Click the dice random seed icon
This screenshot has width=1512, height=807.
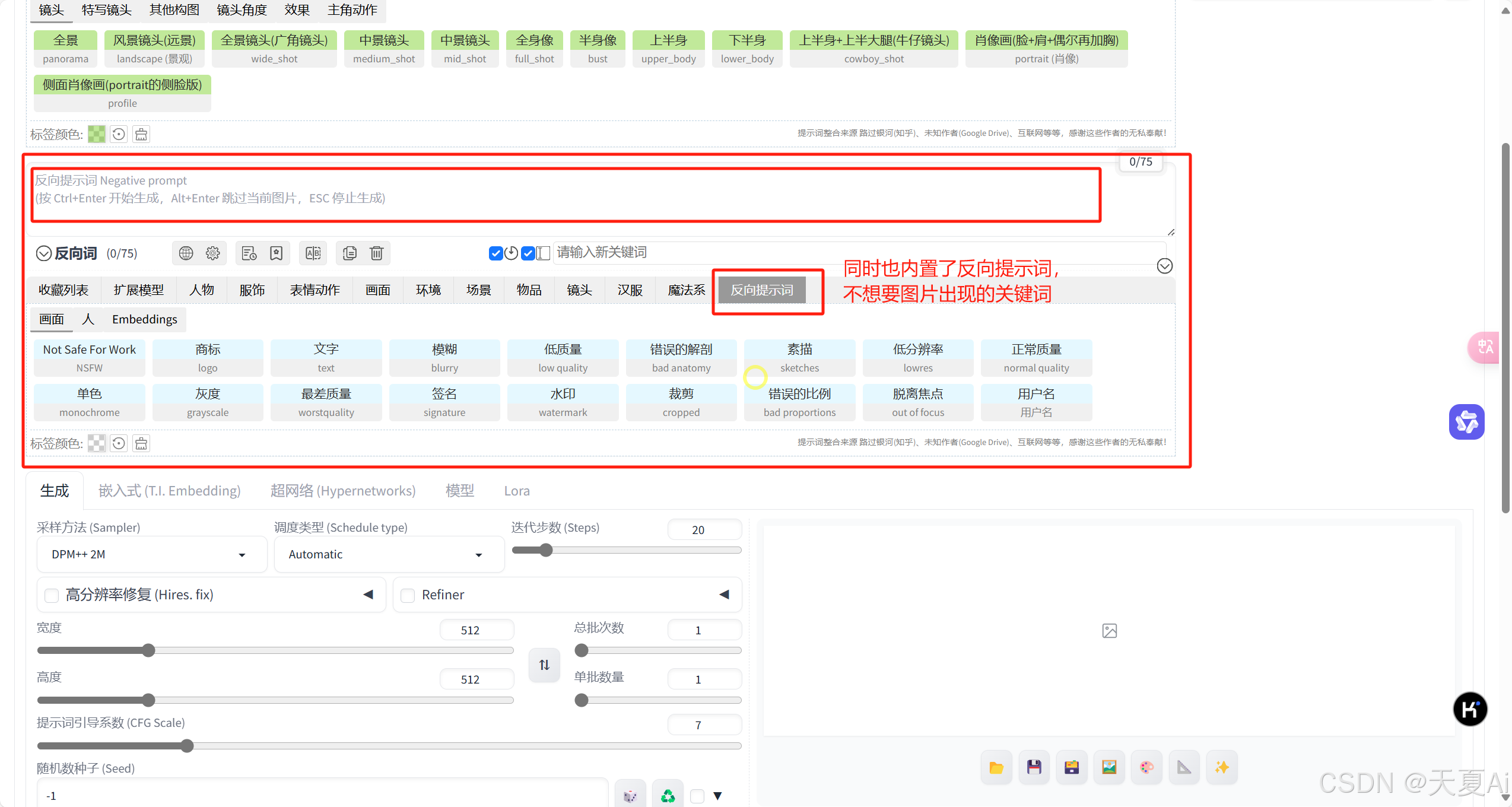(x=630, y=796)
